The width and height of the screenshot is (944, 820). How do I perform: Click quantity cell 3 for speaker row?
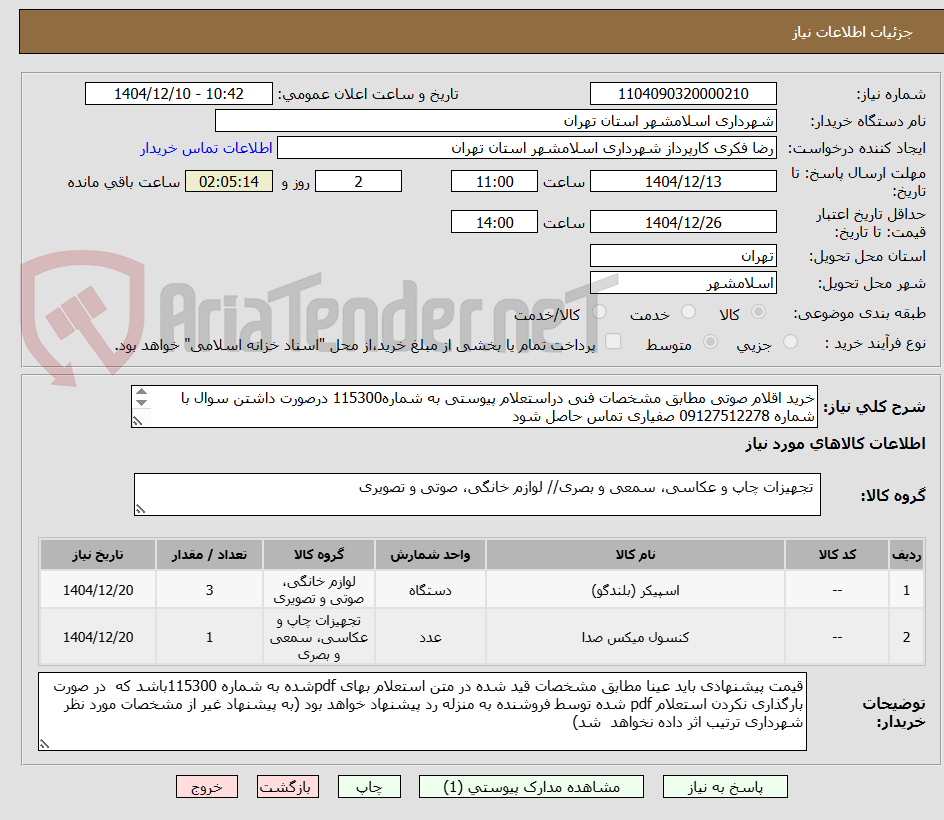pos(210,590)
